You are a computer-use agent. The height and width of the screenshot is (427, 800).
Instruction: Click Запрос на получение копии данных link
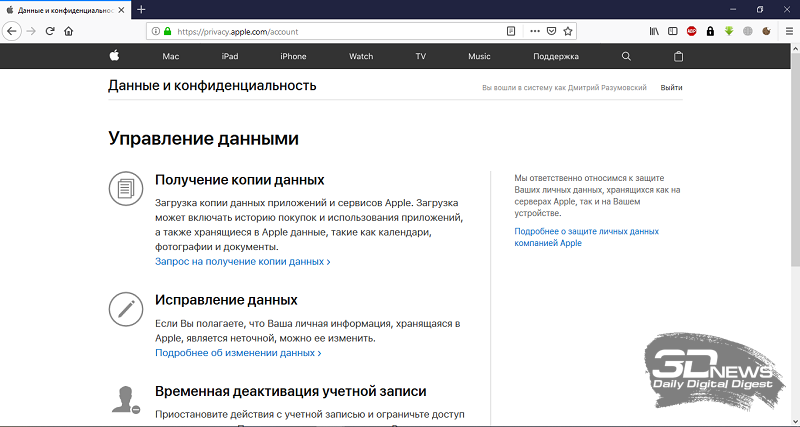pyautogui.click(x=242, y=261)
